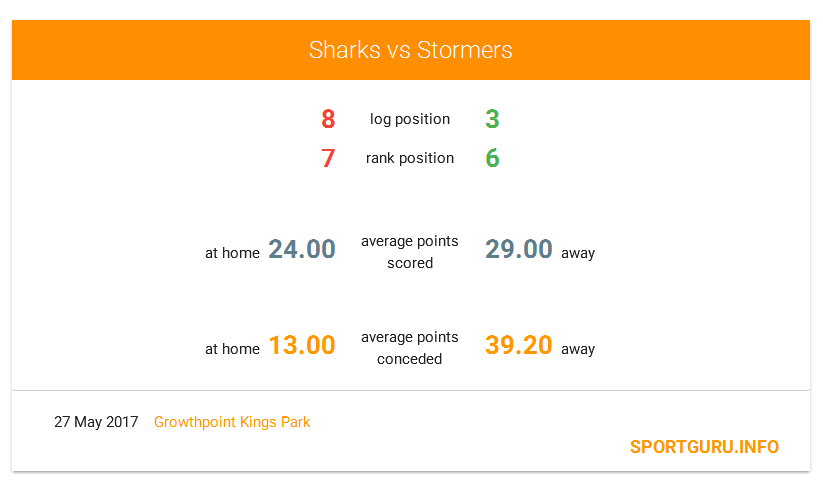The height and width of the screenshot is (498, 823).
Task: Visit the SPORTGURU.INFO link
Action: [x=704, y=447]
